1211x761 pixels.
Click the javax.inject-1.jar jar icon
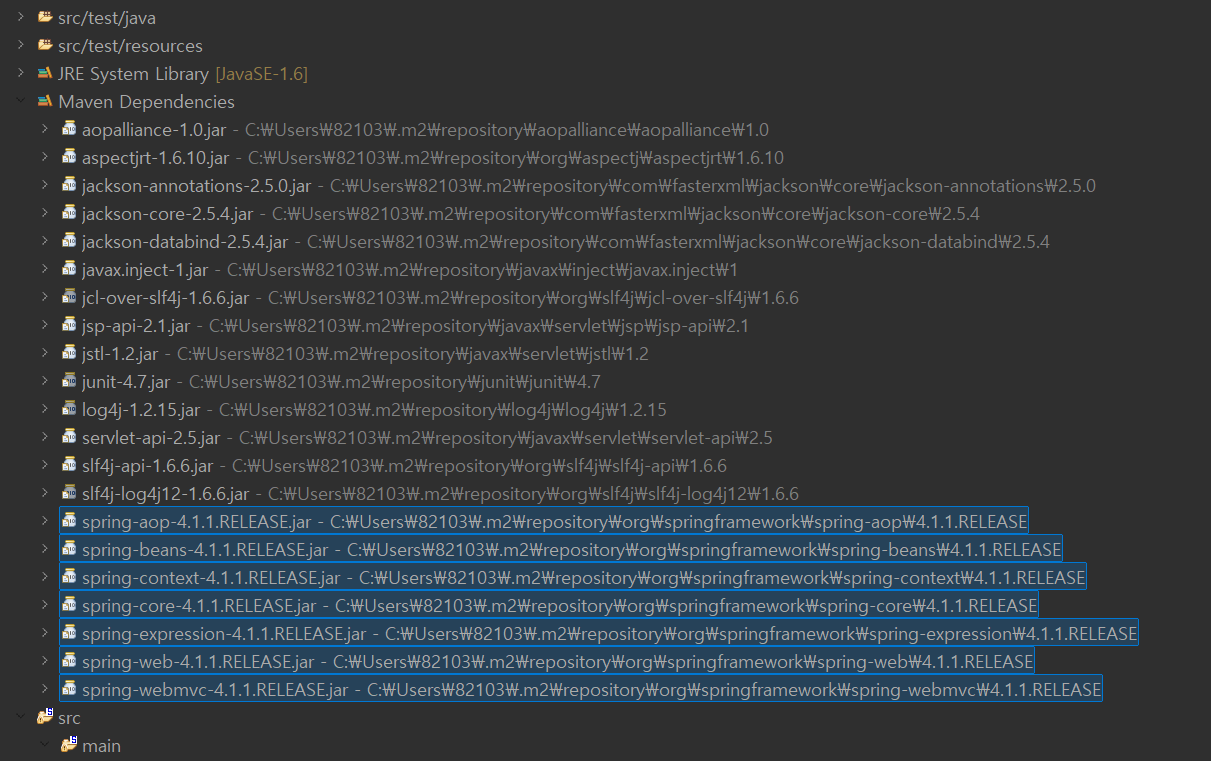pyautogui.click(x=69, y=269)
